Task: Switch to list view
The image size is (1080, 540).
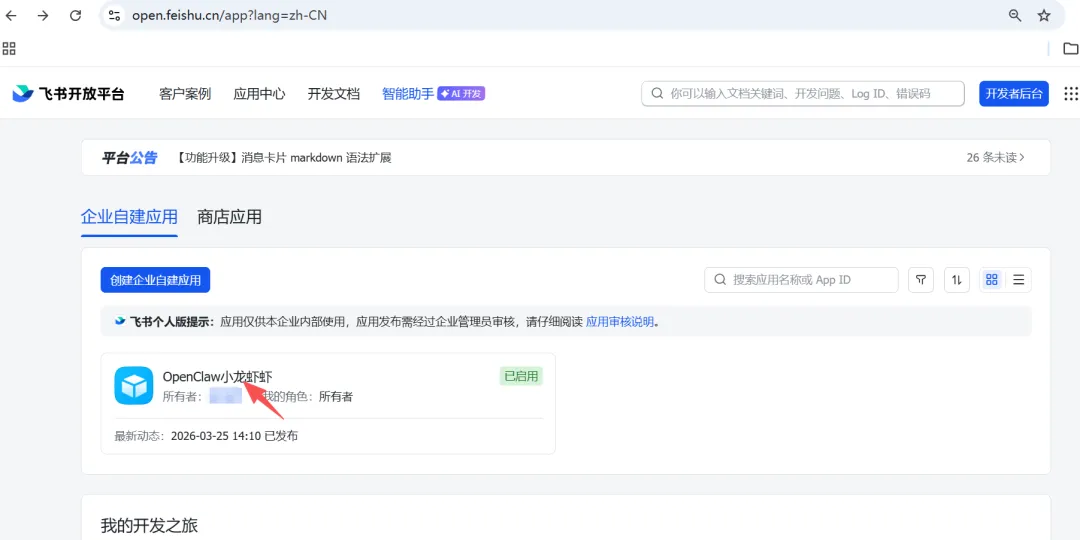Action: tap(1019, 280)
